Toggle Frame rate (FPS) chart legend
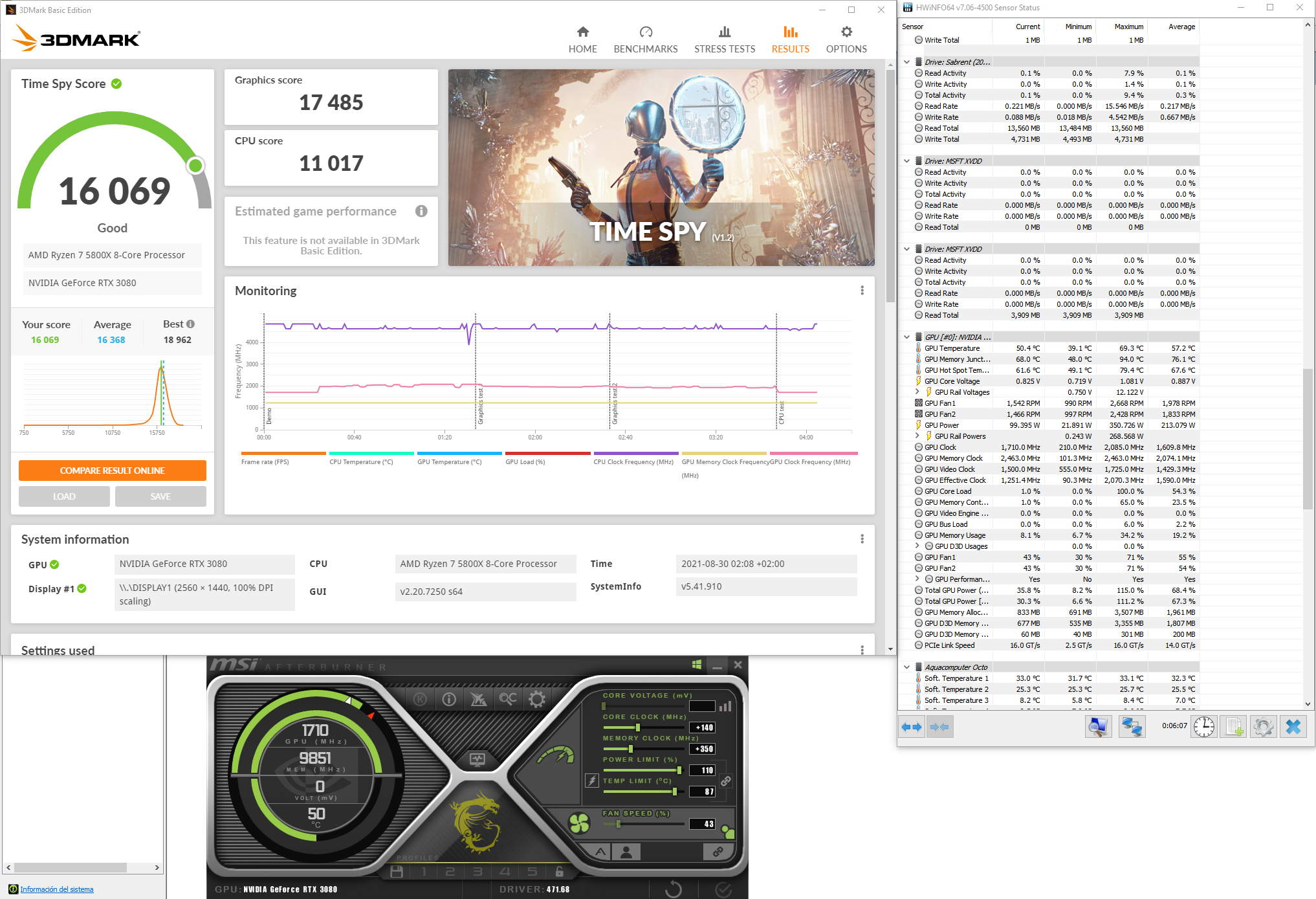 pyautogui.click(x=283, y=458)
